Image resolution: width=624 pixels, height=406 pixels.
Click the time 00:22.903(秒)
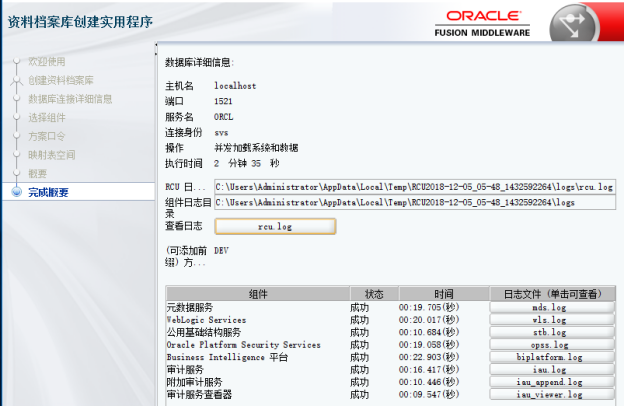[429, 357]
